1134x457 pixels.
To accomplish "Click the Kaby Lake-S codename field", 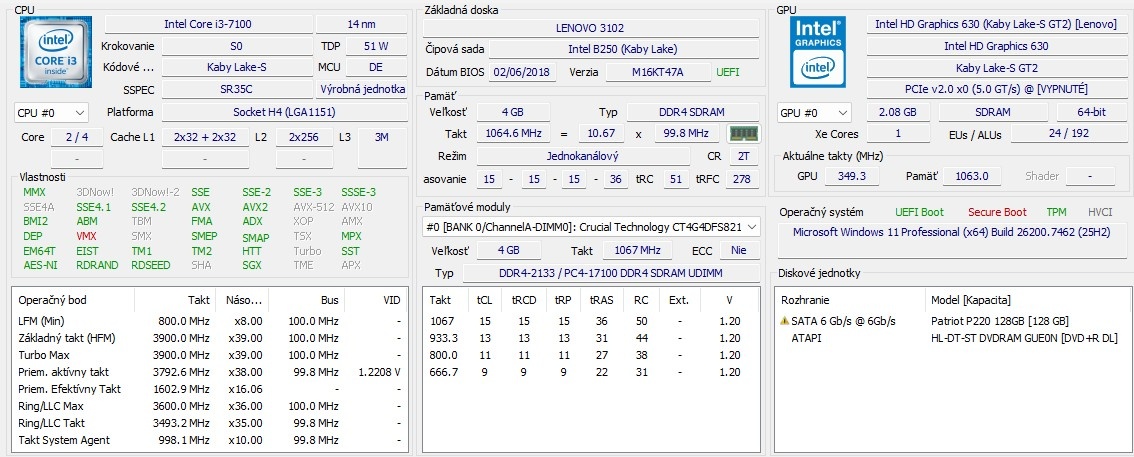I will pyautogui.click(x=236, y=67).
